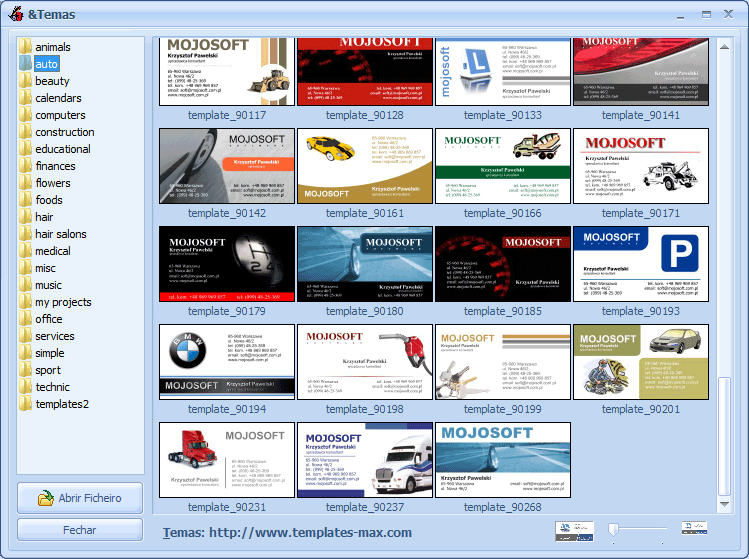Select thumbnail template_90193 parking sign
The height and width of the screenshot is (559, 749).
[641, 264]
